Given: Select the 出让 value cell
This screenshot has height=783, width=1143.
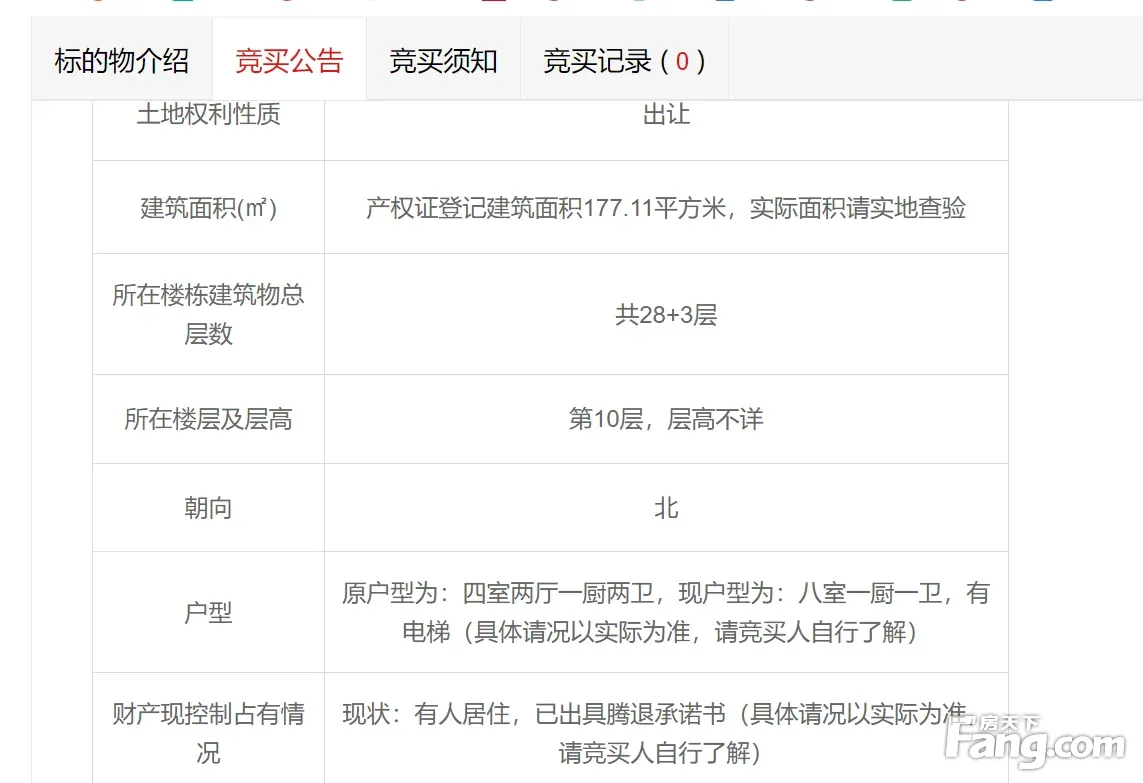Looking at the screenshot, I should pyautogui.click(x=666, y=115).
